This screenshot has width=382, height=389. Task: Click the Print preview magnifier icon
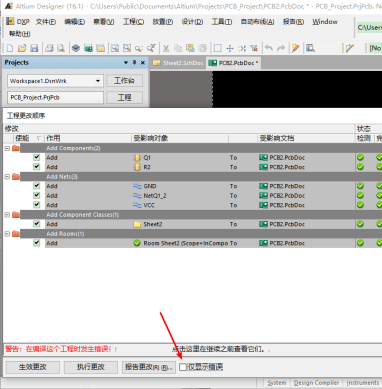coord(61,48)
